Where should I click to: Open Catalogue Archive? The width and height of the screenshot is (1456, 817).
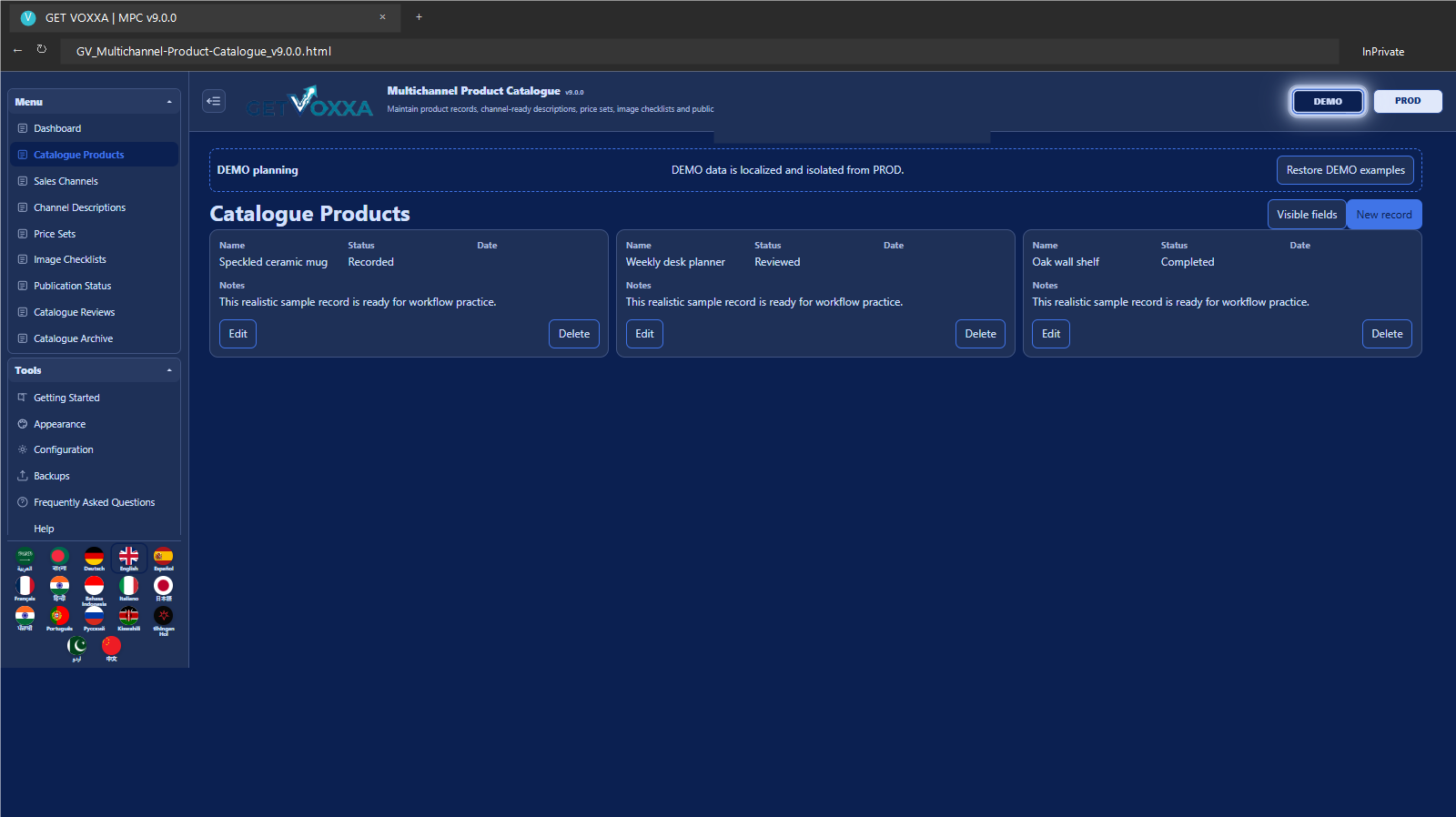pos(94,338)
